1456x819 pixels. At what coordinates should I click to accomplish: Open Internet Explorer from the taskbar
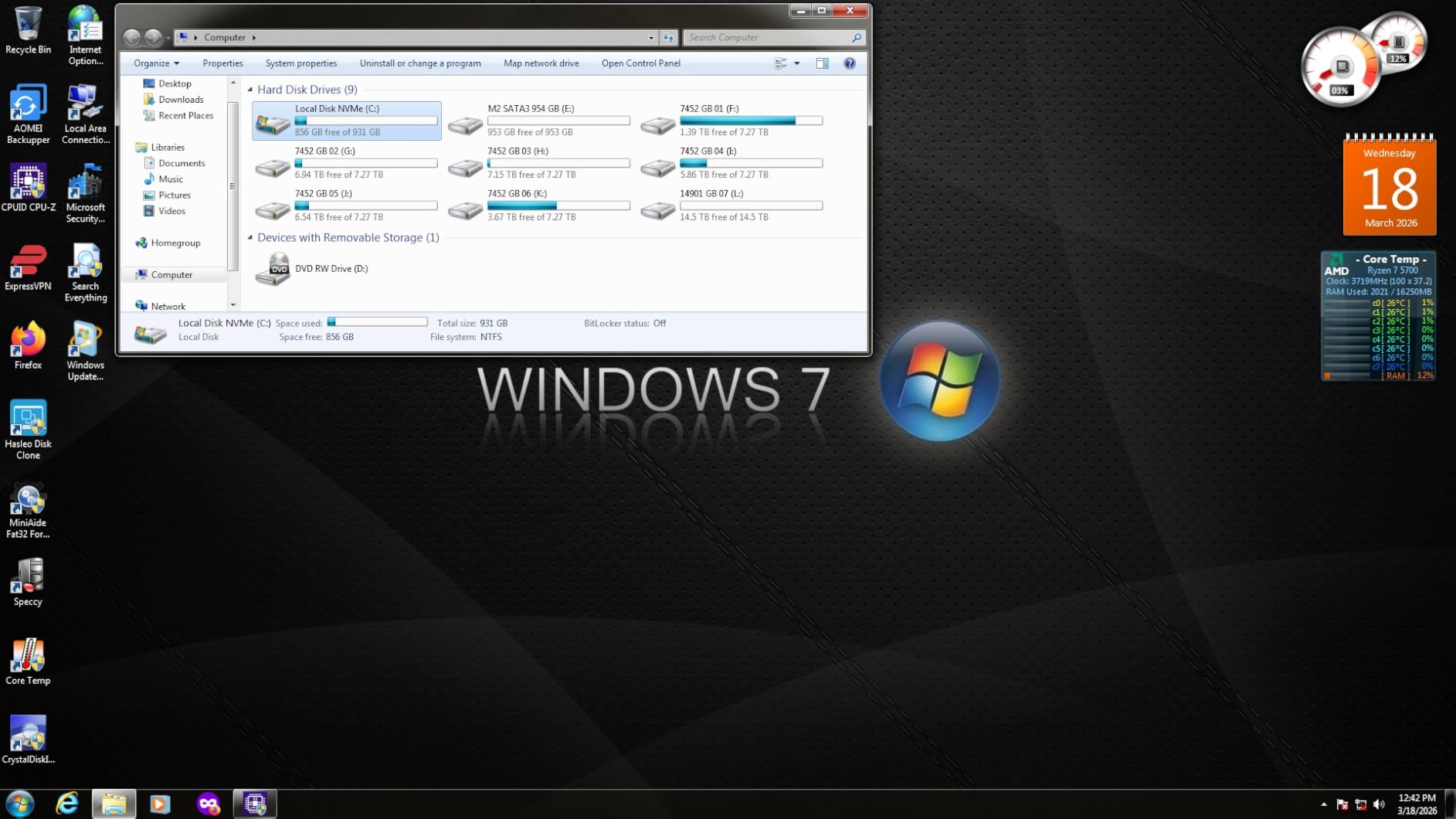pyautogui.click(x=67, y=804)
